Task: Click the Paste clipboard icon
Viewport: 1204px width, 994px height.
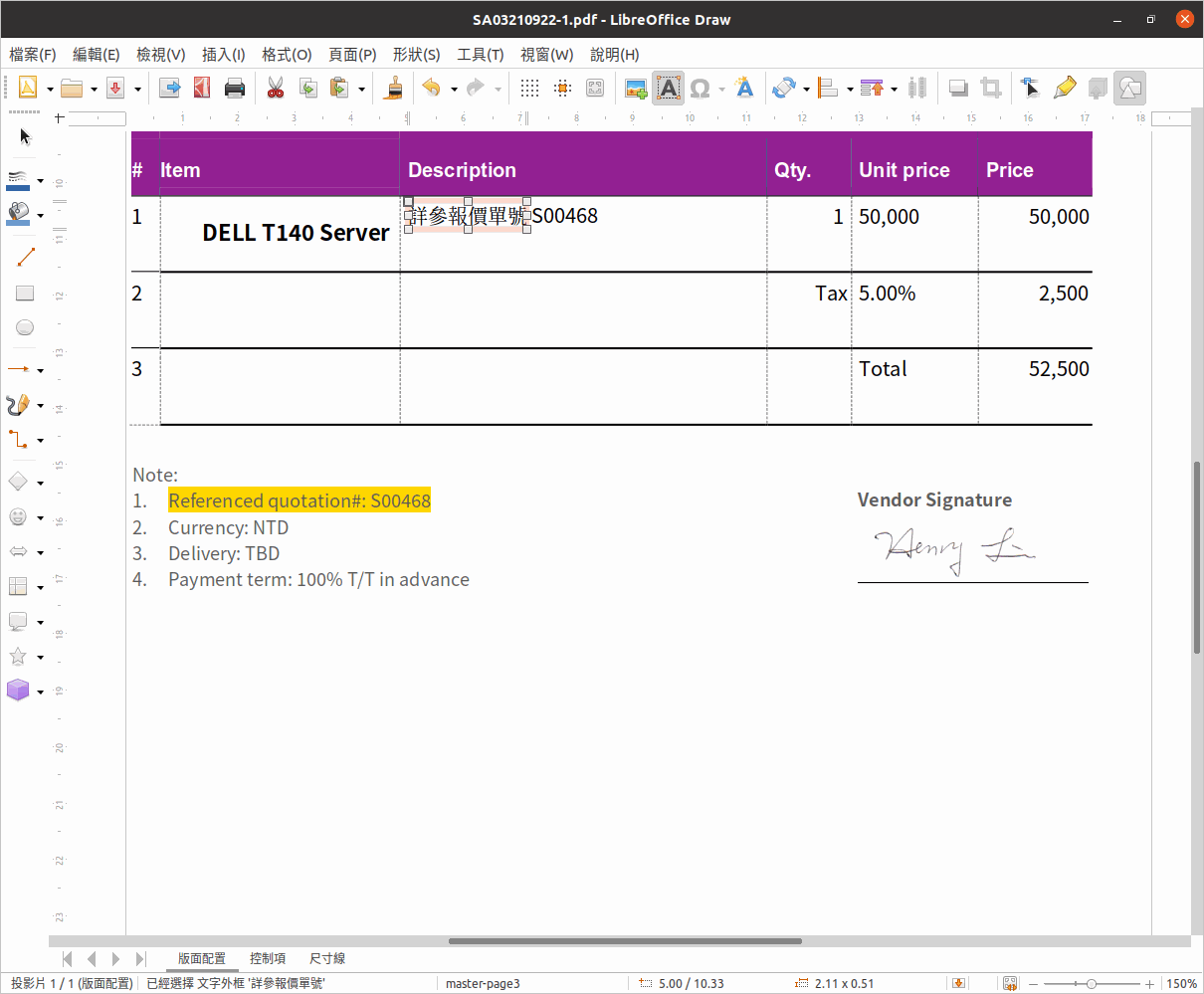Action: tap(340, 89)
